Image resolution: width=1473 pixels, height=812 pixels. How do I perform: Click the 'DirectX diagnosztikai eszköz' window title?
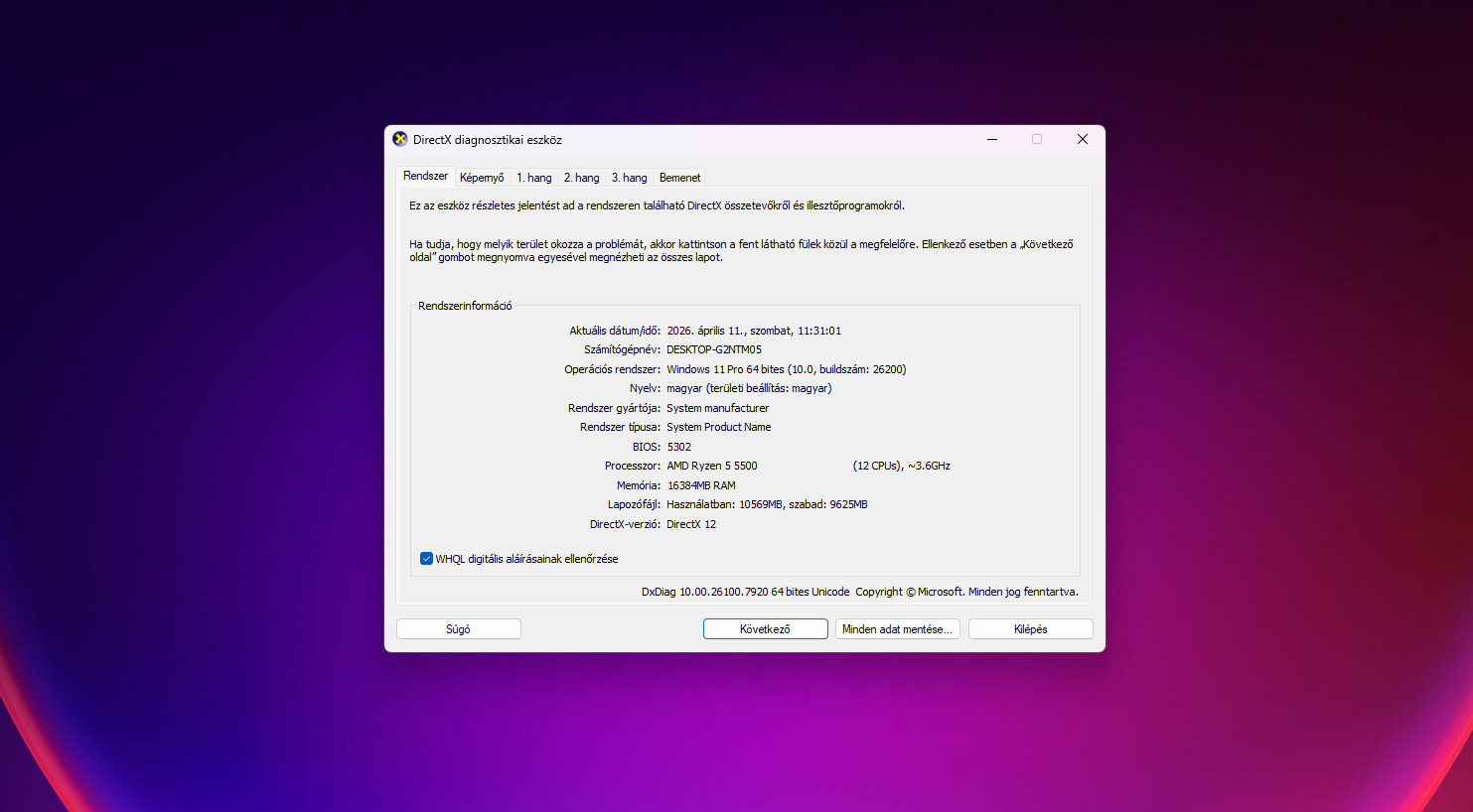488,140
